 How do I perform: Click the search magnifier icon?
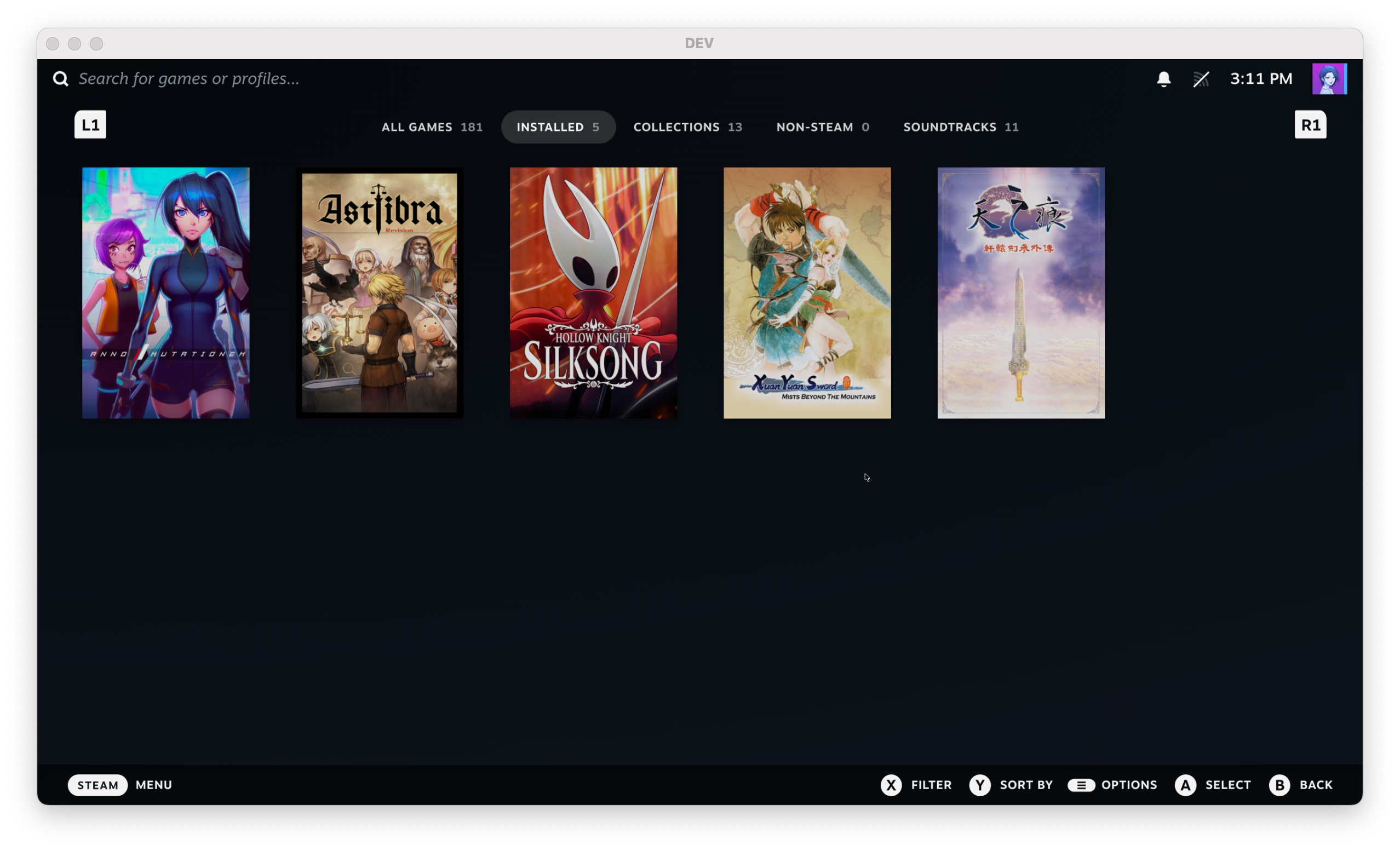(x=61, y=79)
